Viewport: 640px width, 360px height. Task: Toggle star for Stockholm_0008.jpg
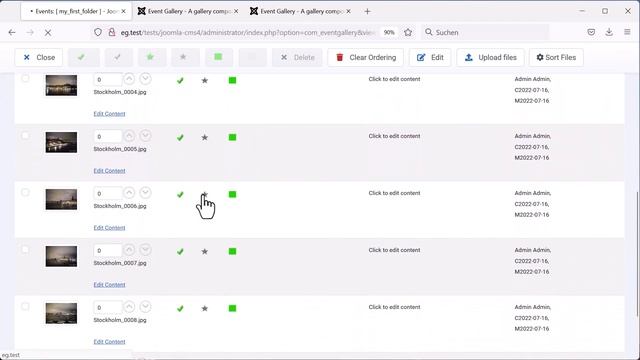[205, 309]
